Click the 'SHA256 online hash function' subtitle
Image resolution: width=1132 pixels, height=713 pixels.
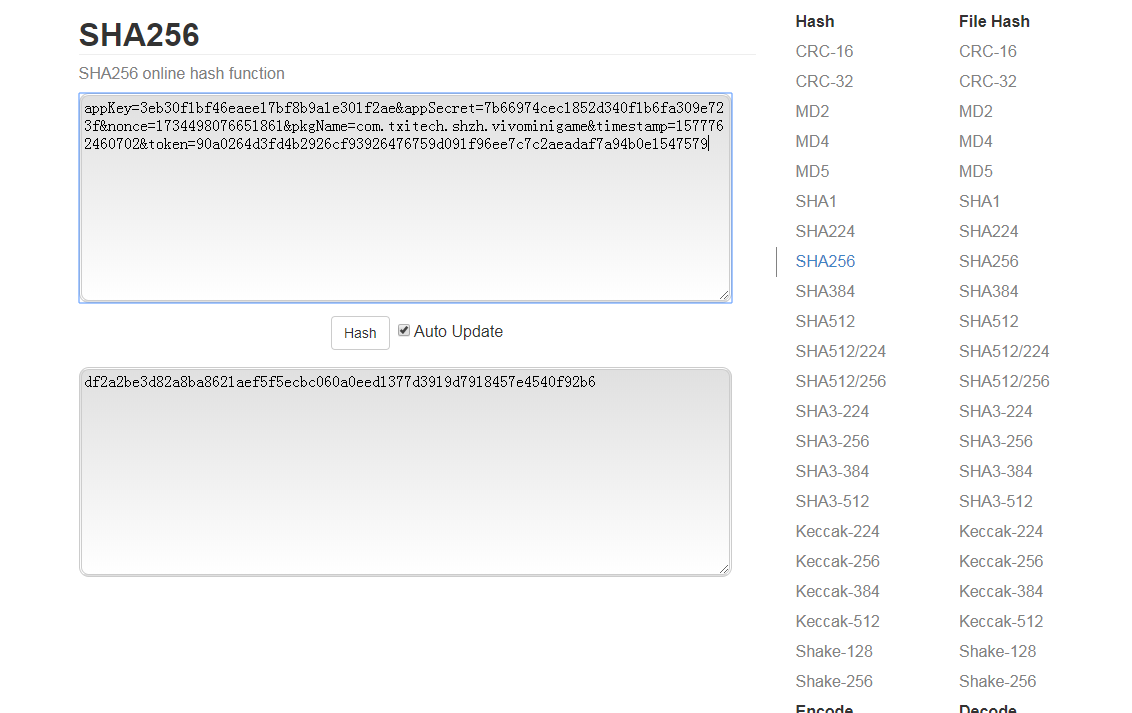[181, 74]
